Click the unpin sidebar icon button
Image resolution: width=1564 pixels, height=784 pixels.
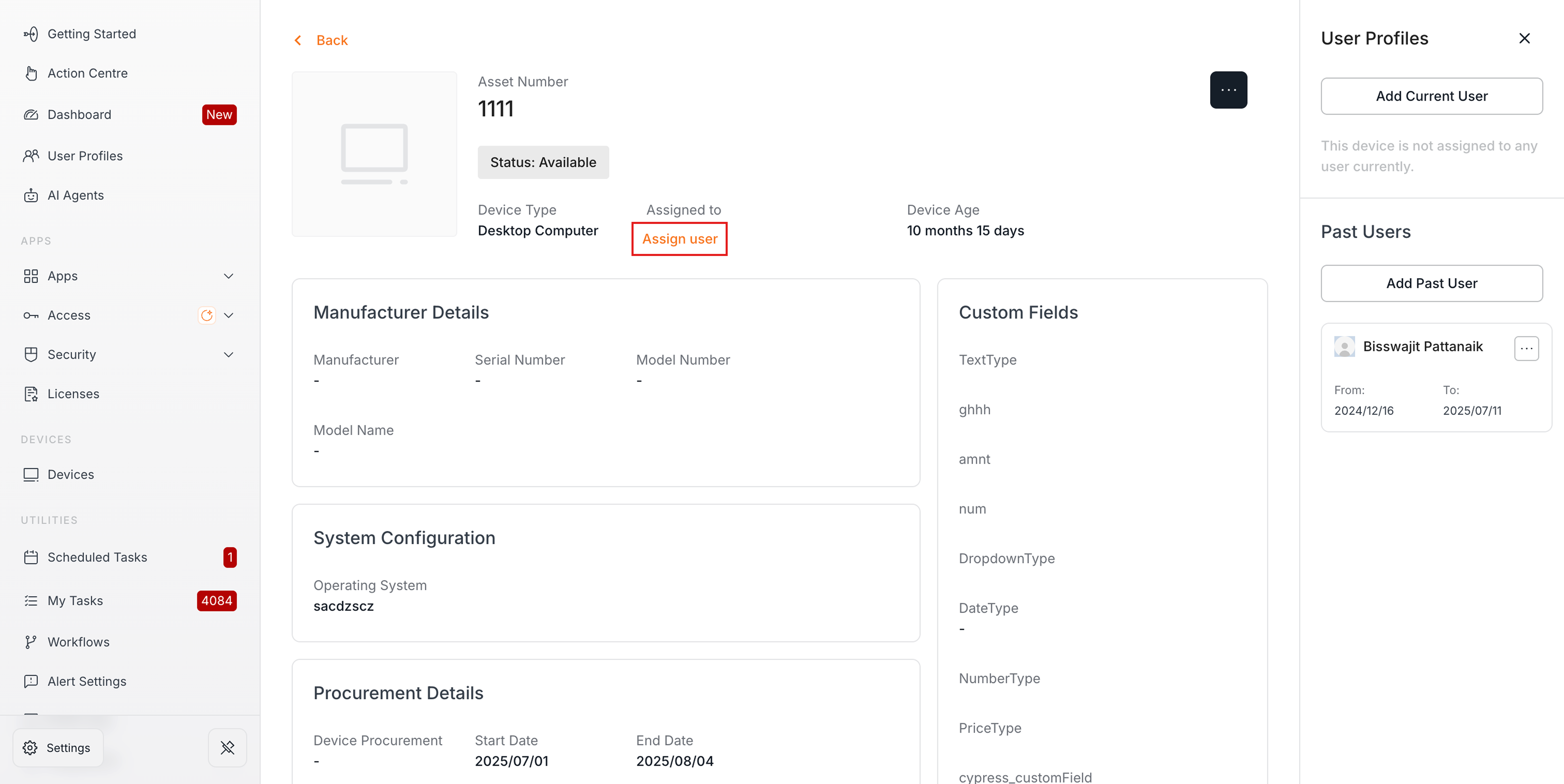pyautogui.click(x=228, y=748)
